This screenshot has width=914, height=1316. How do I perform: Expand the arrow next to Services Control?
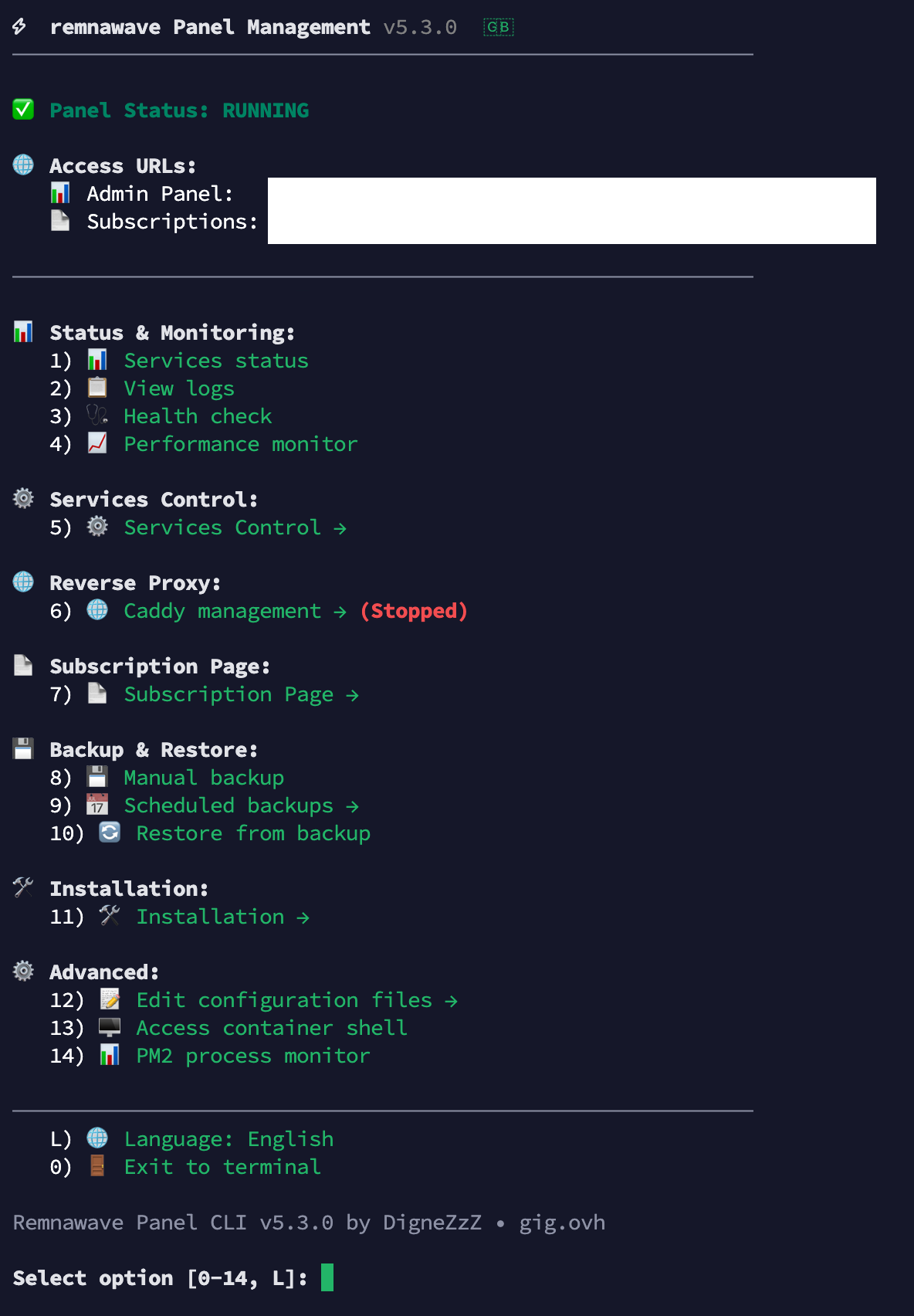click(x=340, y=528)
